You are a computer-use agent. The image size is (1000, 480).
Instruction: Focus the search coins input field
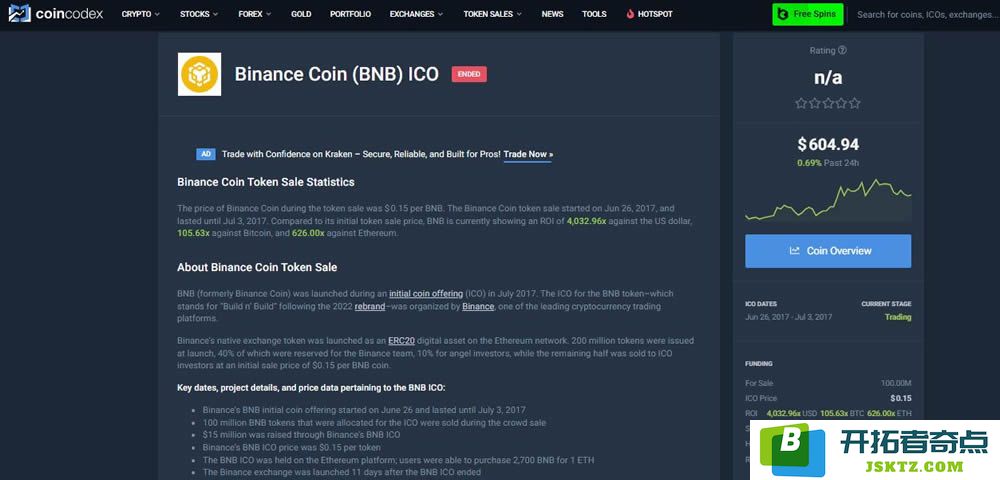[926, 14]
